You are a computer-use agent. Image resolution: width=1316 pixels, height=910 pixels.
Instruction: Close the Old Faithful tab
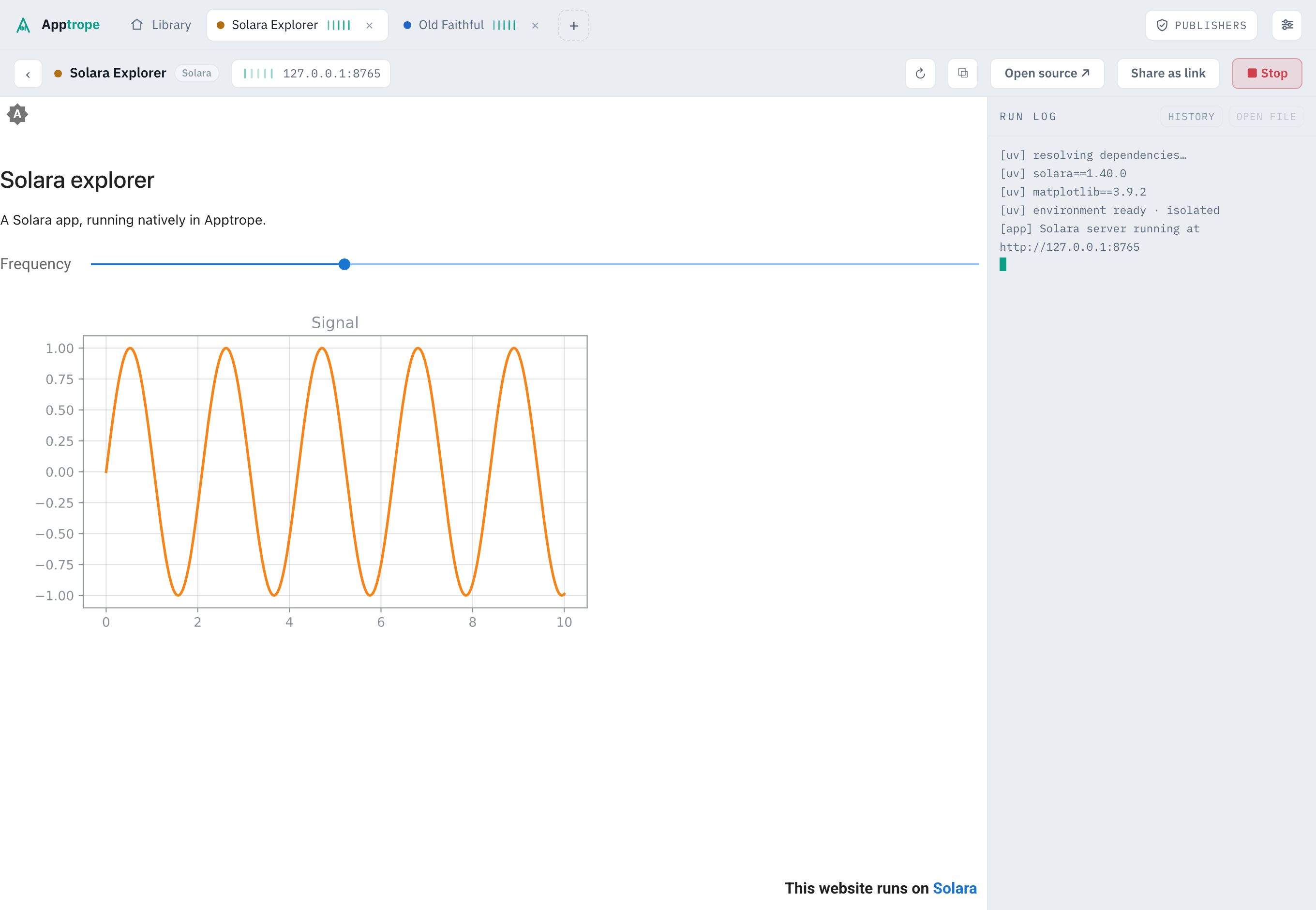pyautogui.click(x=535, y=26)
